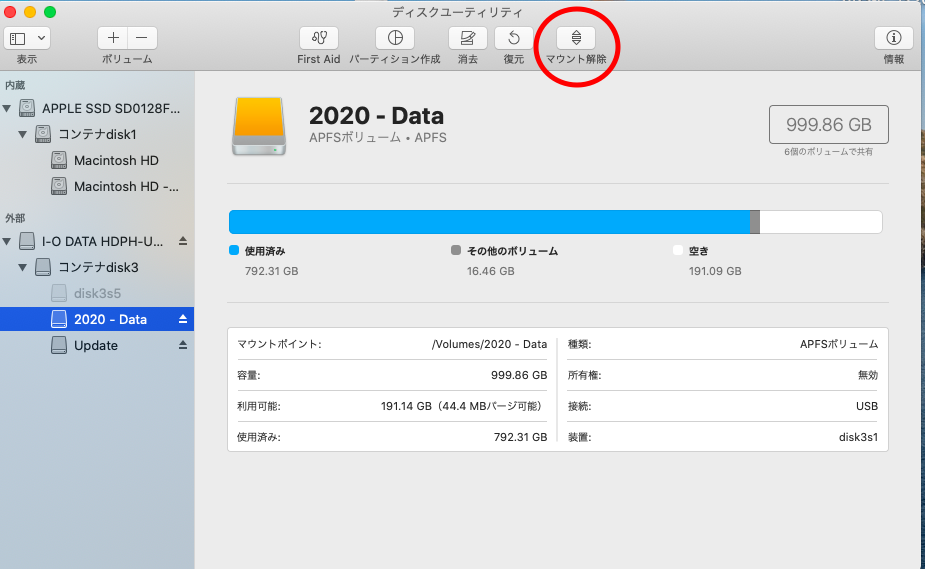Select the Macintosh HD volume

pos(116,160)
